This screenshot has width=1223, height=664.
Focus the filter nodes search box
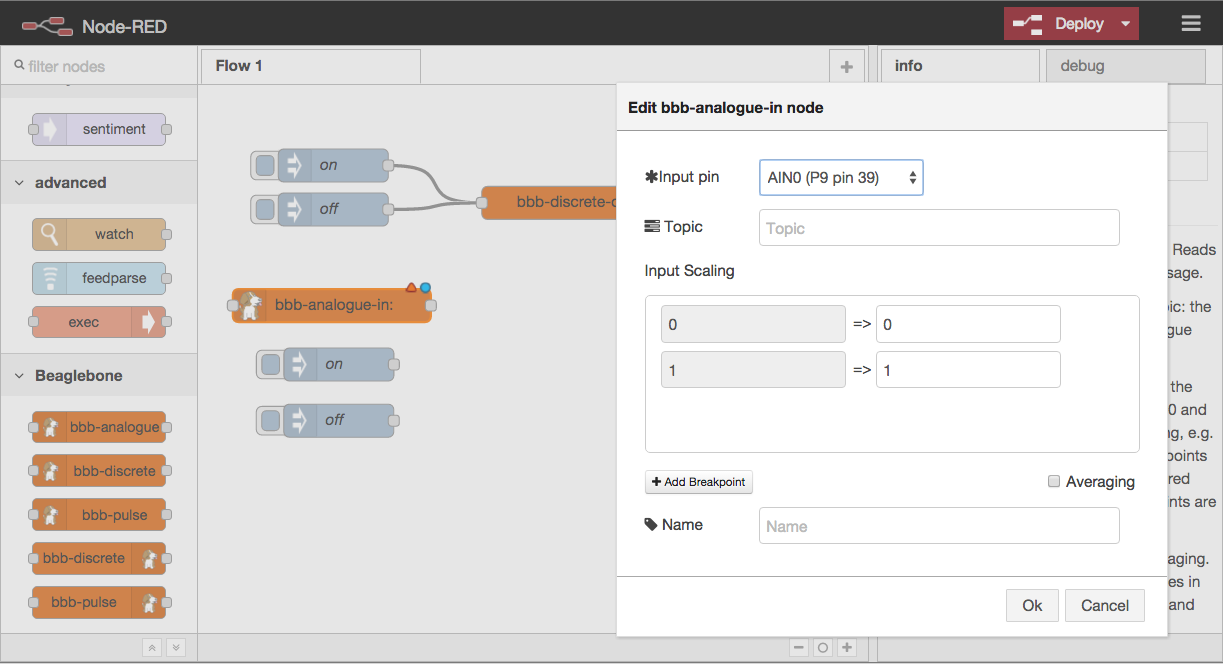[99, 66]
